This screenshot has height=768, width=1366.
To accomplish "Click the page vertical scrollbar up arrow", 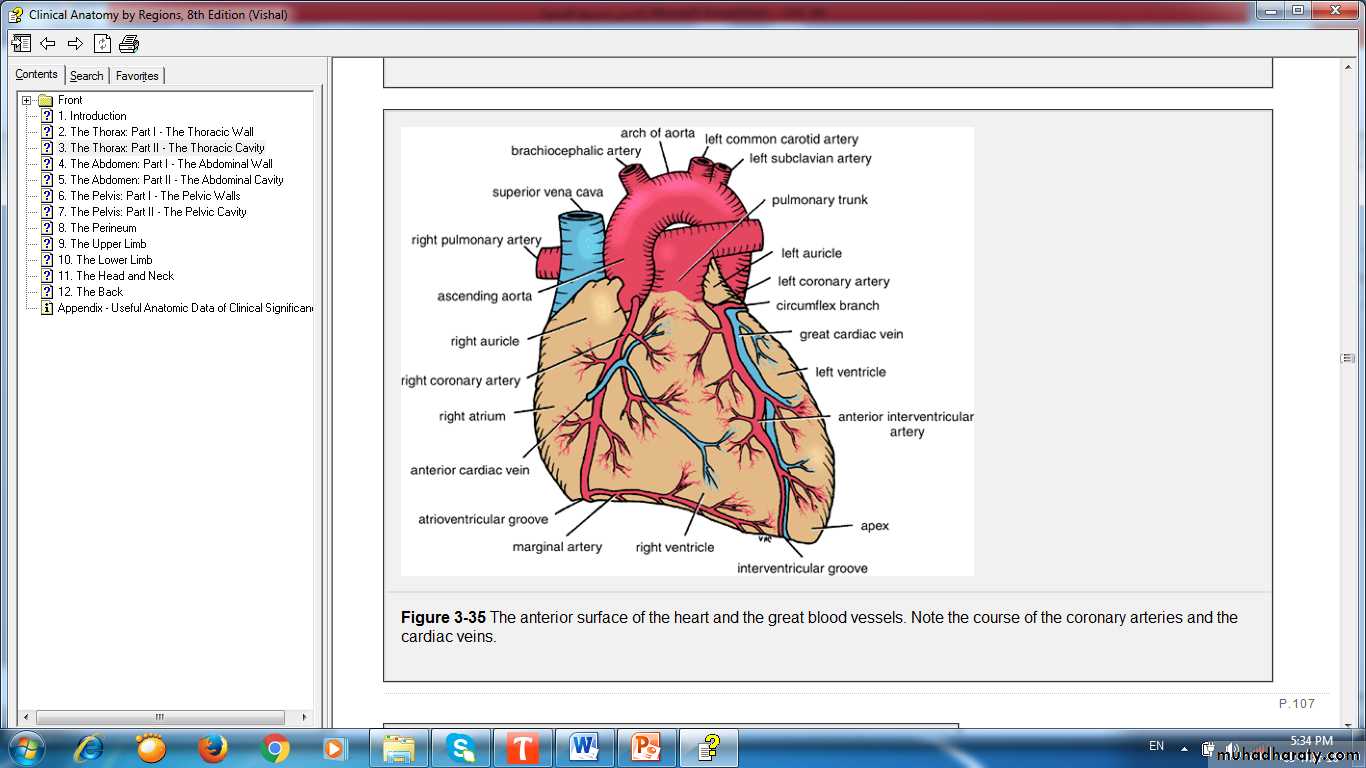I will coord(1347,65).
